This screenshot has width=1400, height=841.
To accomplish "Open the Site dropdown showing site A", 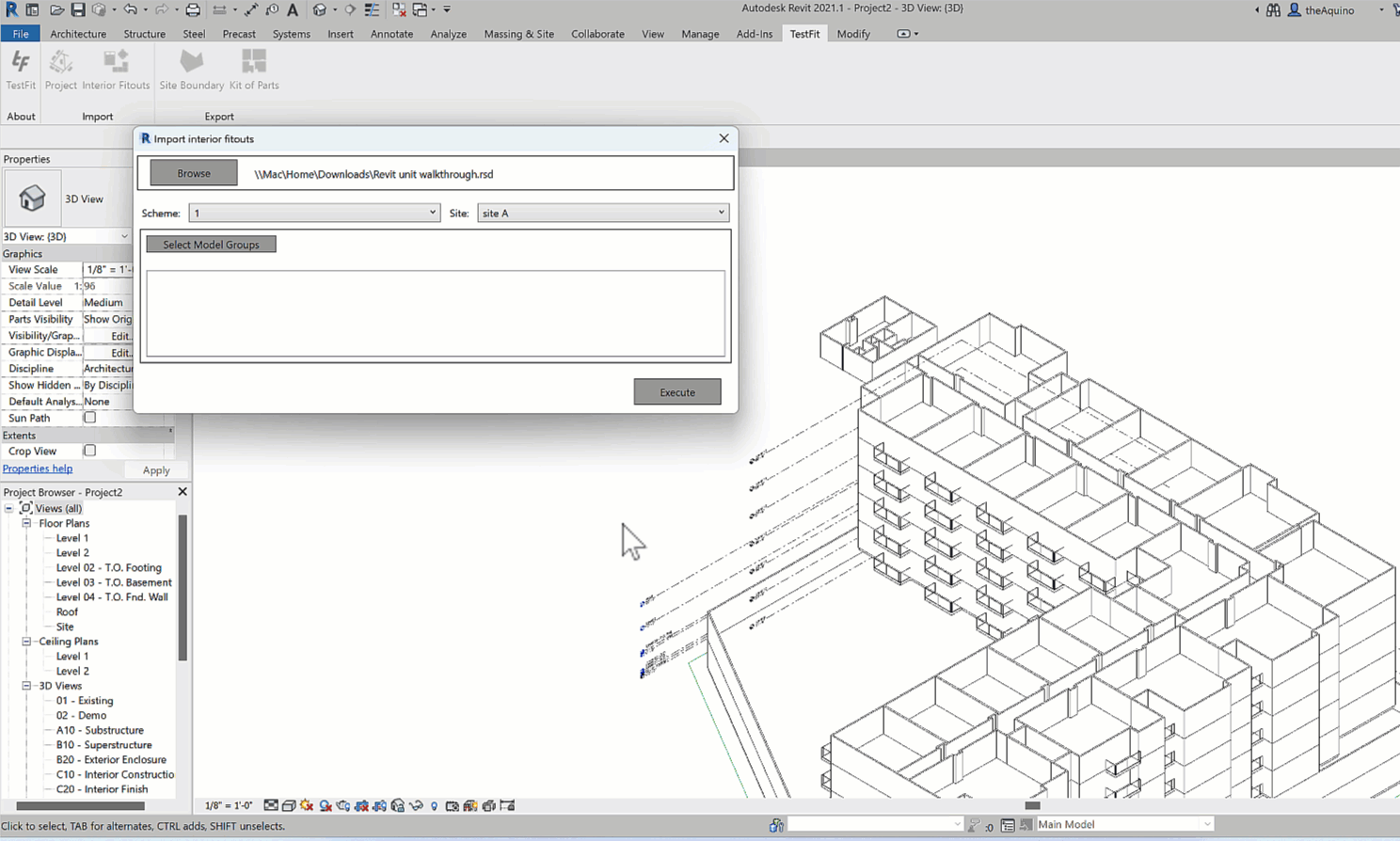I will click(603, 213).
